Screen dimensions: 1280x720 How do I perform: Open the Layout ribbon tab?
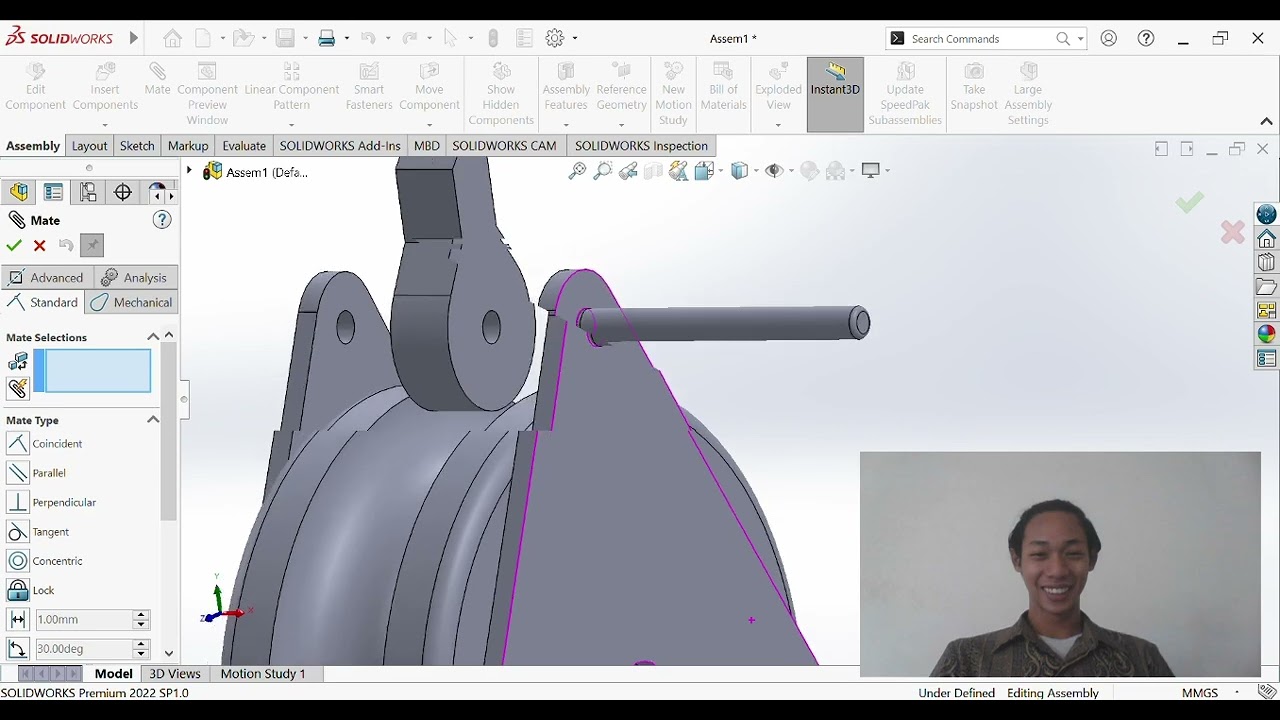click(x=89, y=145)
